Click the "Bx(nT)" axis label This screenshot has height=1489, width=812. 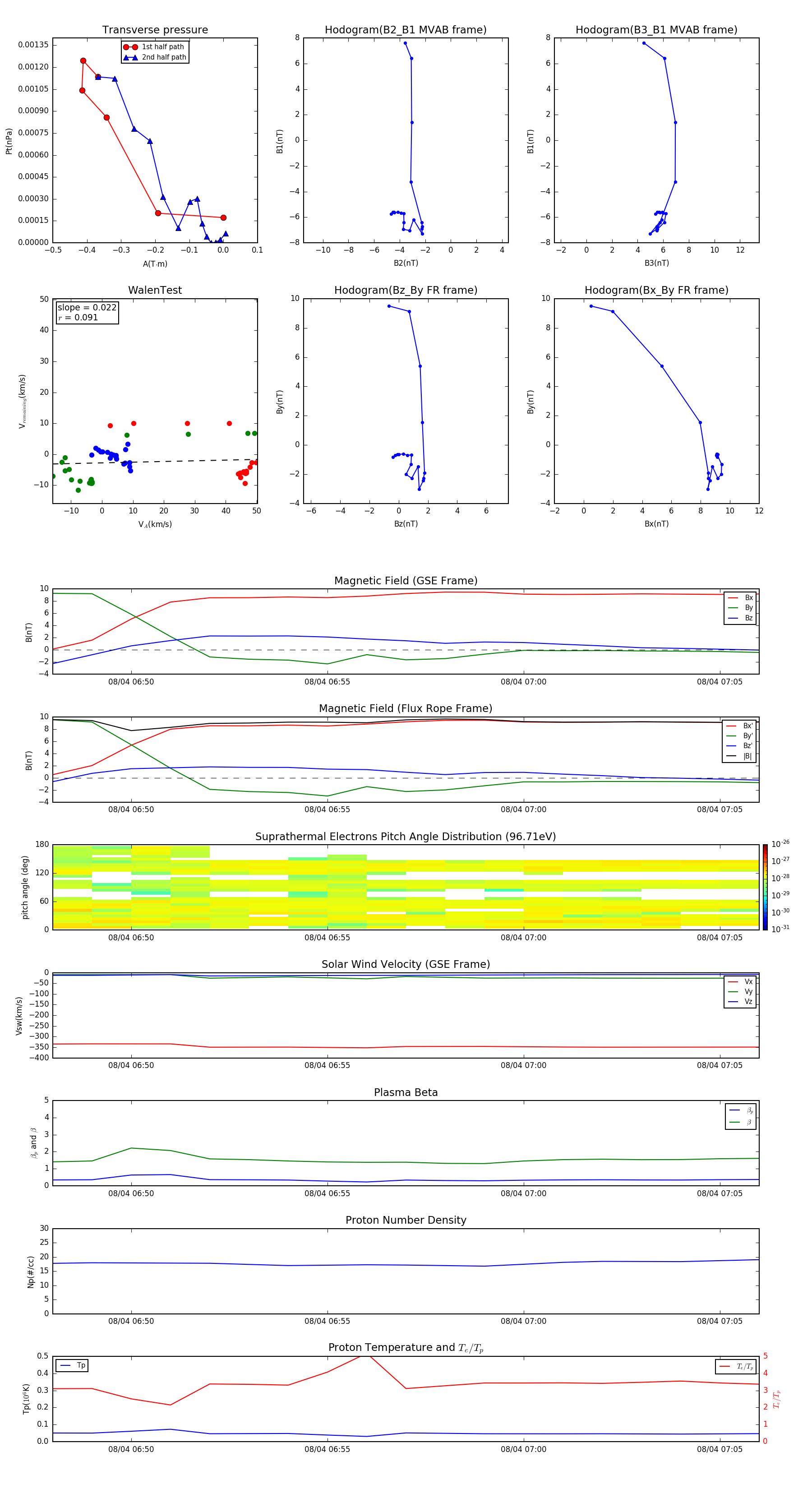656,524
